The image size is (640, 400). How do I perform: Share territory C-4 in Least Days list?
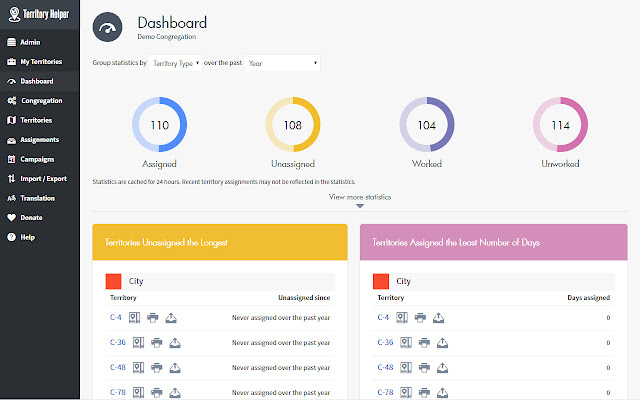click(438, 318)
